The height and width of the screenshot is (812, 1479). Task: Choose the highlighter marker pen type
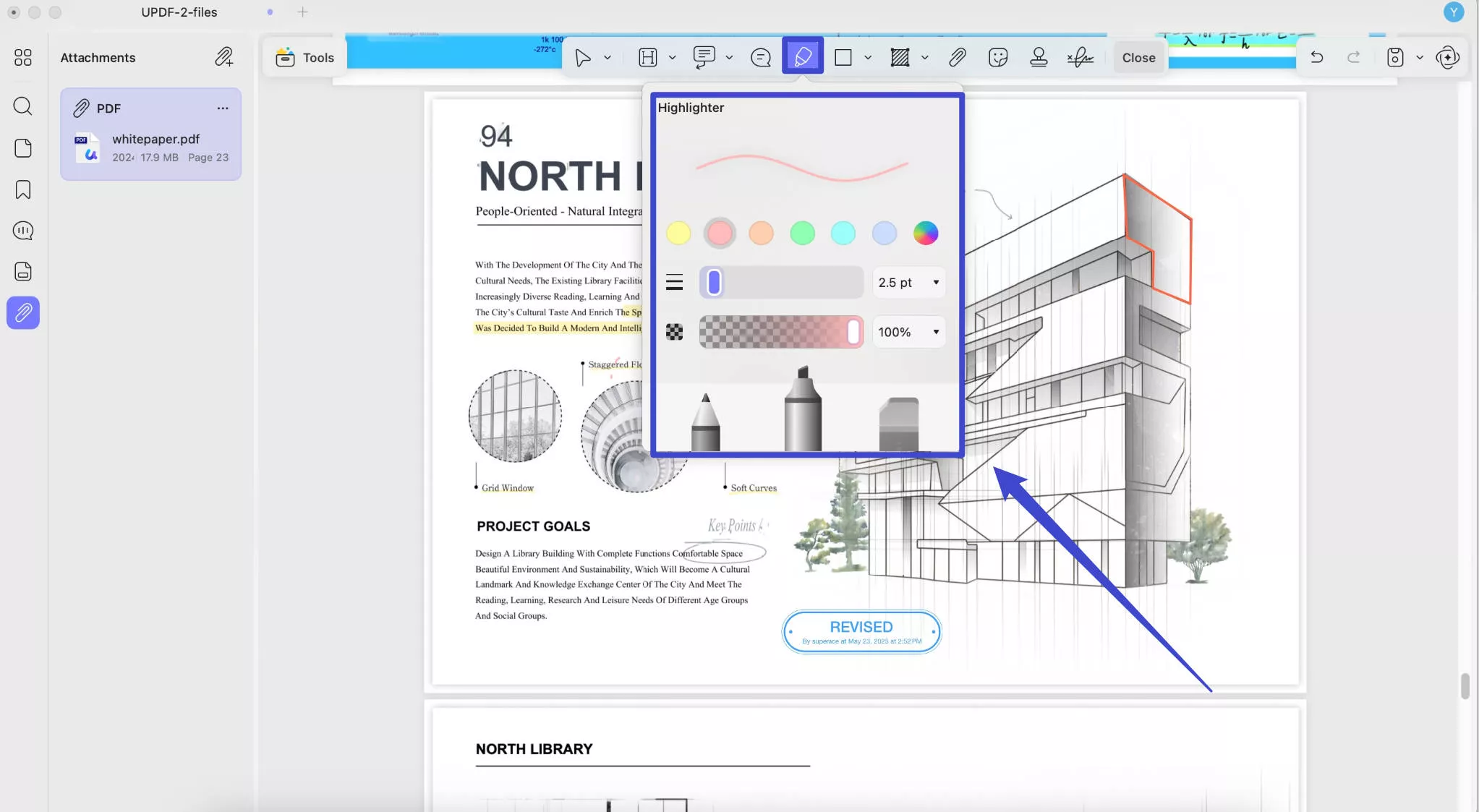point(803,409)
